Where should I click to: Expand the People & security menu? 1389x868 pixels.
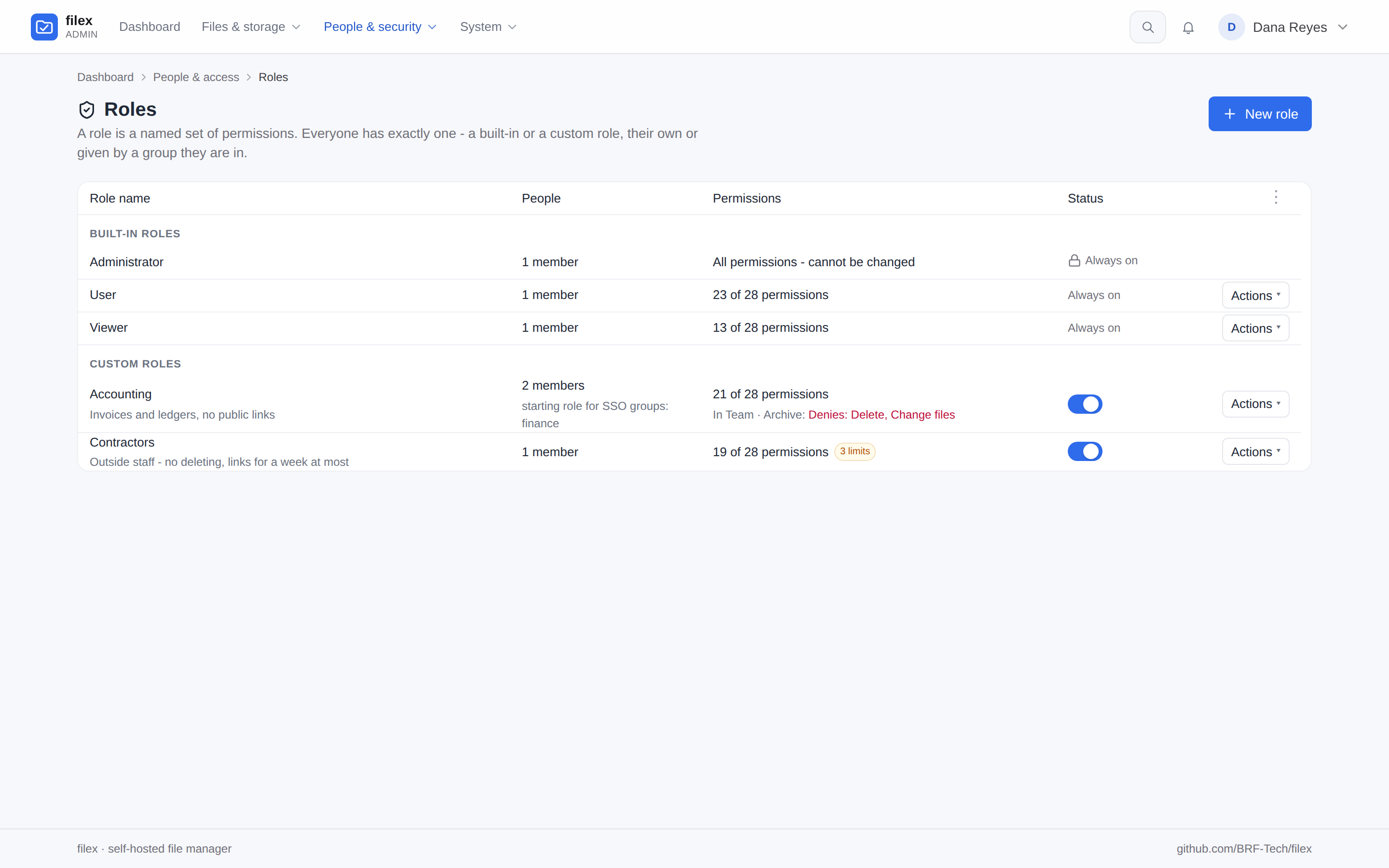[381, 27]
